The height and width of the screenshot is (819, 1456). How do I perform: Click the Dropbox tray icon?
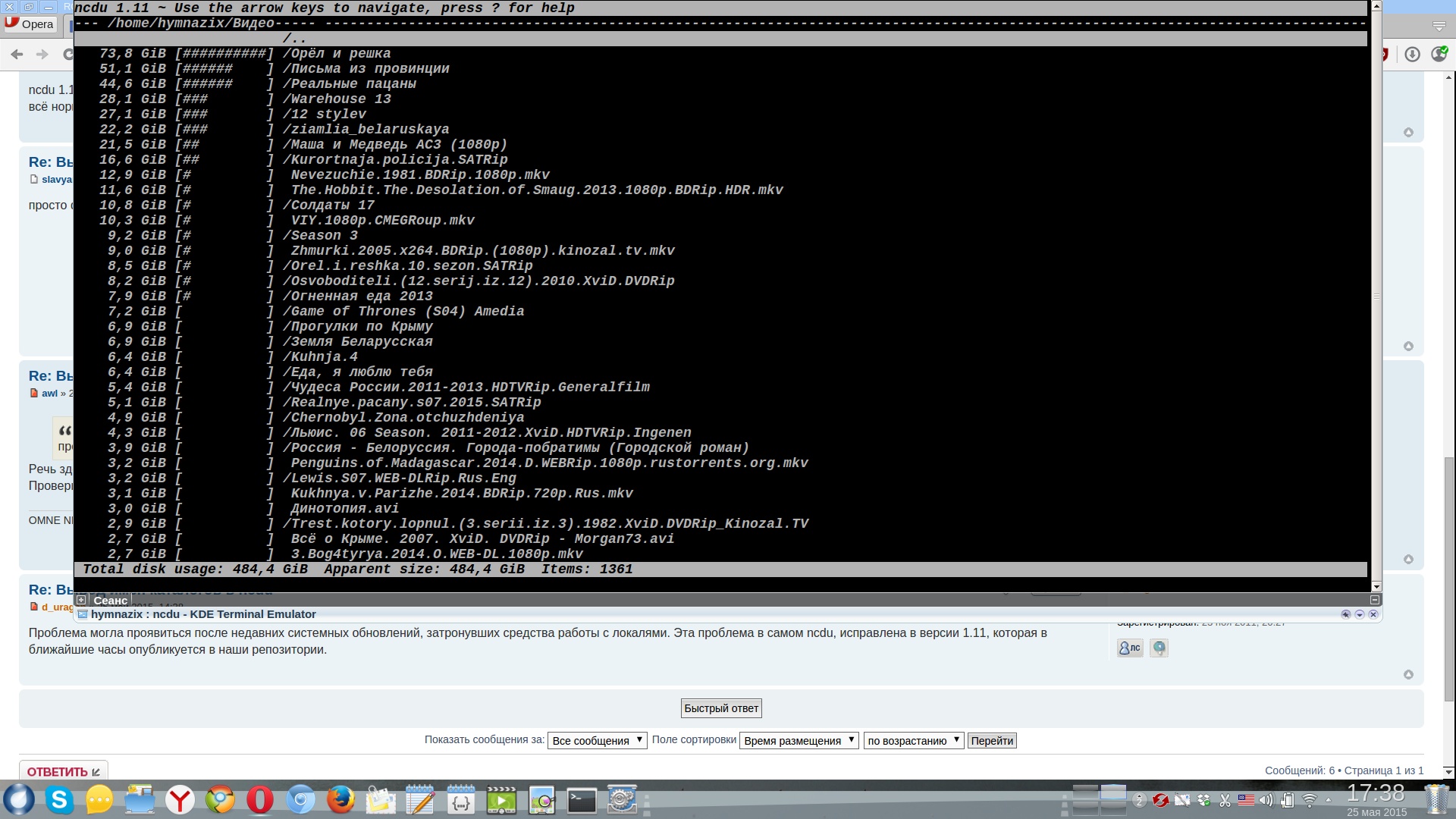tap(1203, 800)
